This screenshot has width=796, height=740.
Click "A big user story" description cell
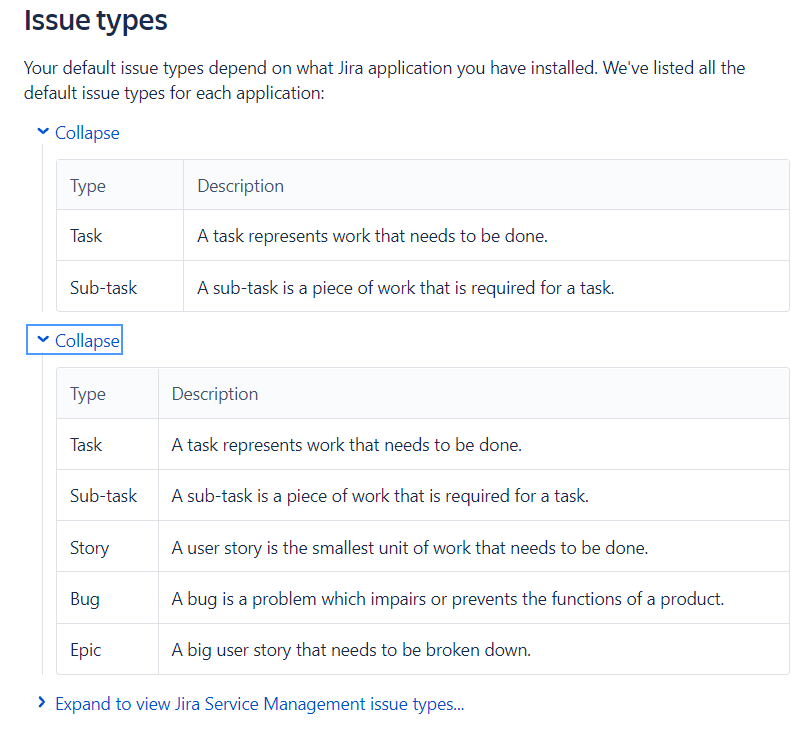point(351,650)
